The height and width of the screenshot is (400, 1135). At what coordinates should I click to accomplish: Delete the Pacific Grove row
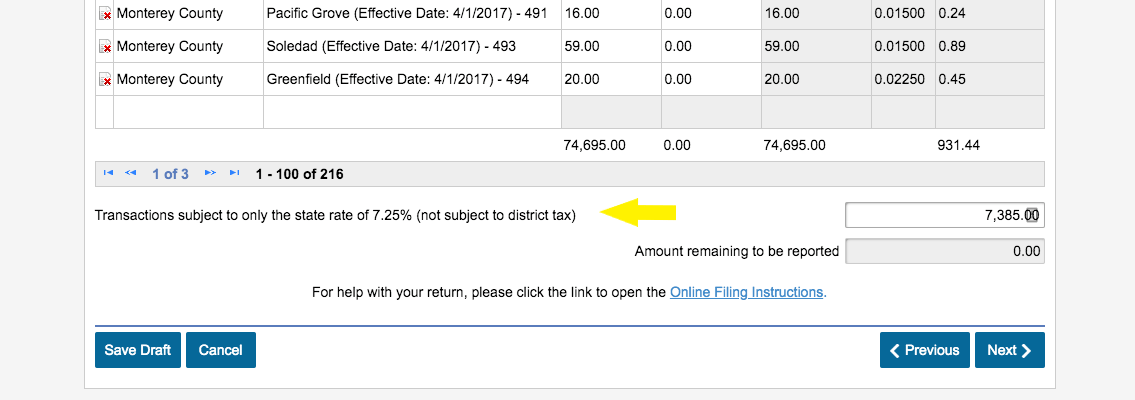point(105,15)
